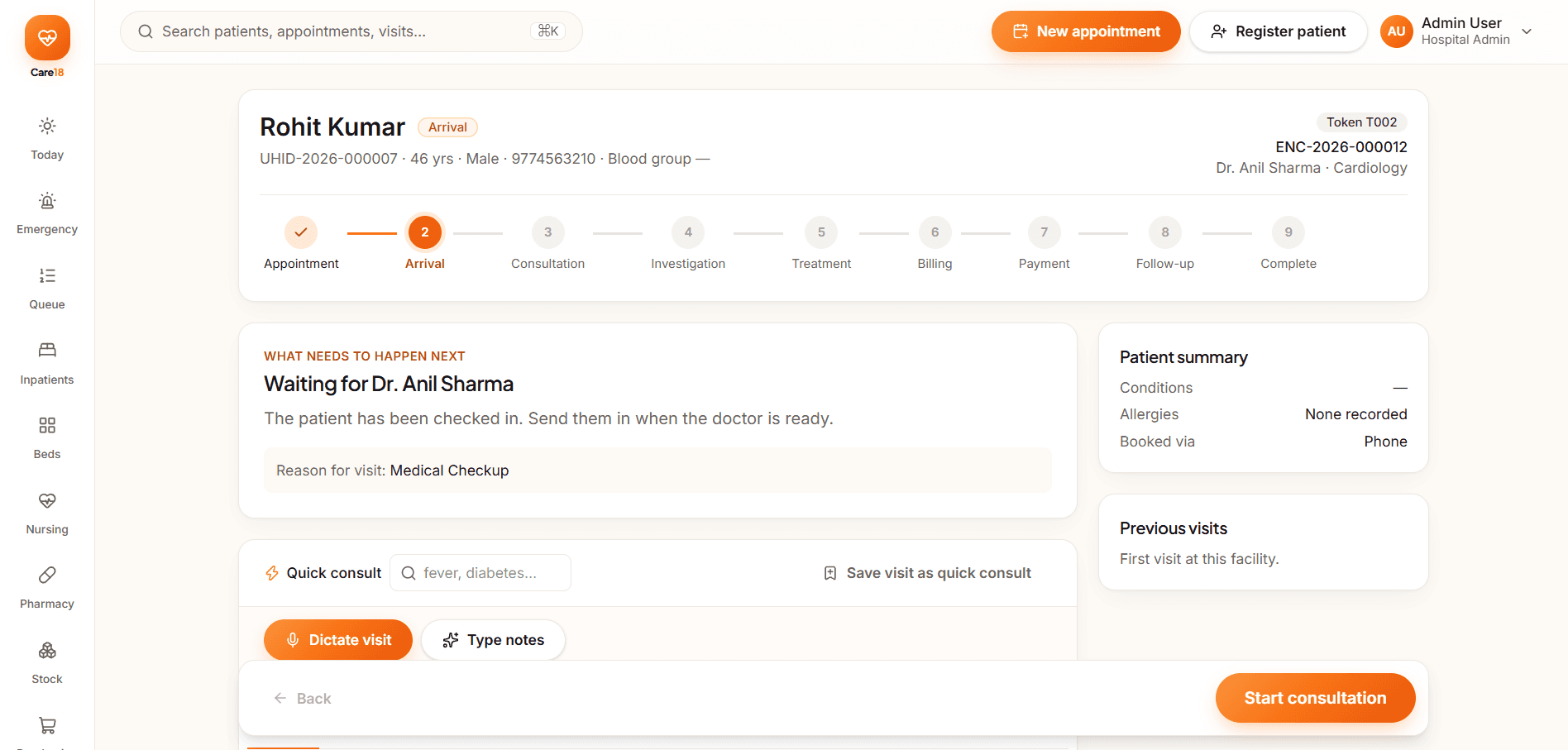Click the Register patient button
The image size is (1568, 750).
[1278, 31]
